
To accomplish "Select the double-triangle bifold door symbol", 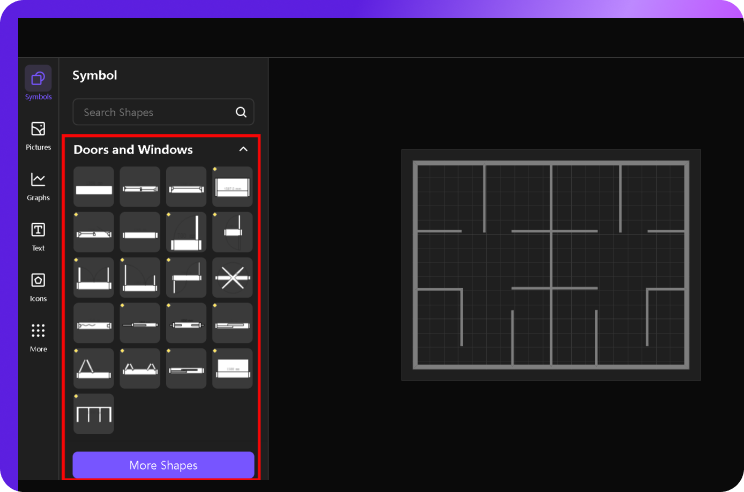I will coord(140,369).
